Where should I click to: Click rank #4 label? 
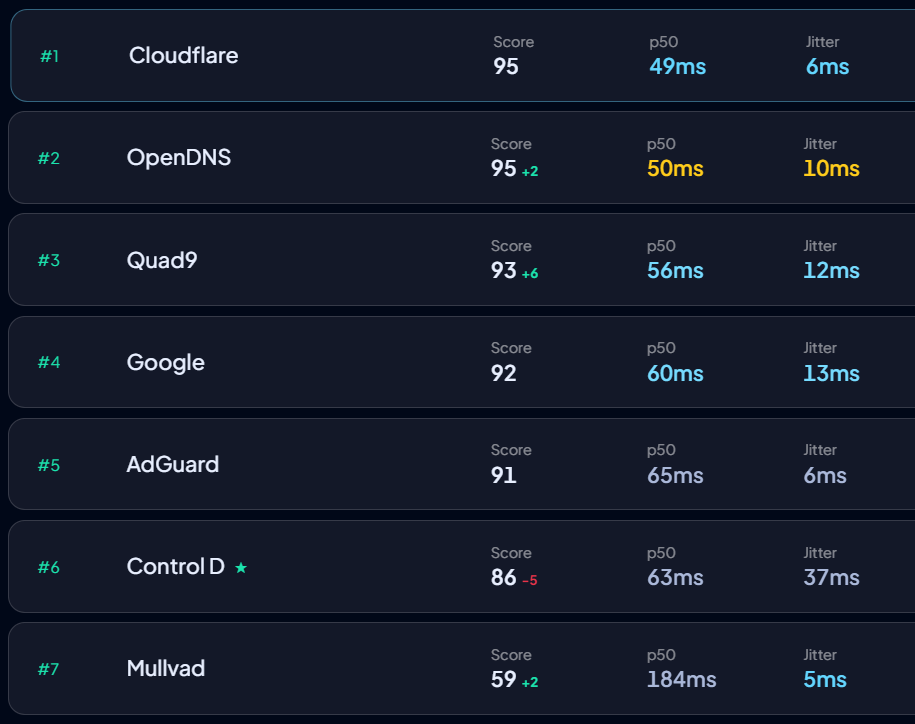click(49, 362)
